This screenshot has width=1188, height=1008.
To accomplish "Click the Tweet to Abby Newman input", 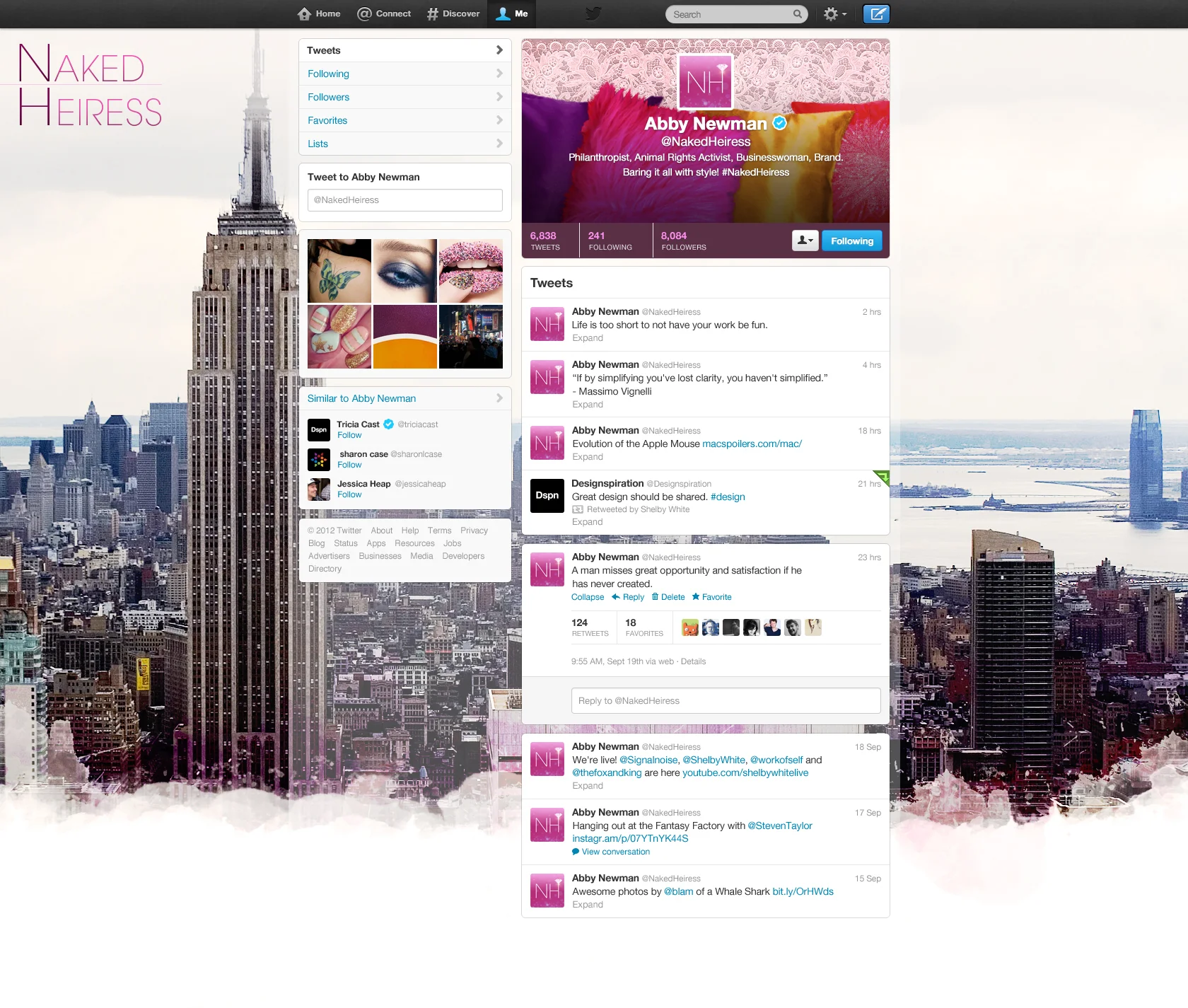I will coord(405,200).
